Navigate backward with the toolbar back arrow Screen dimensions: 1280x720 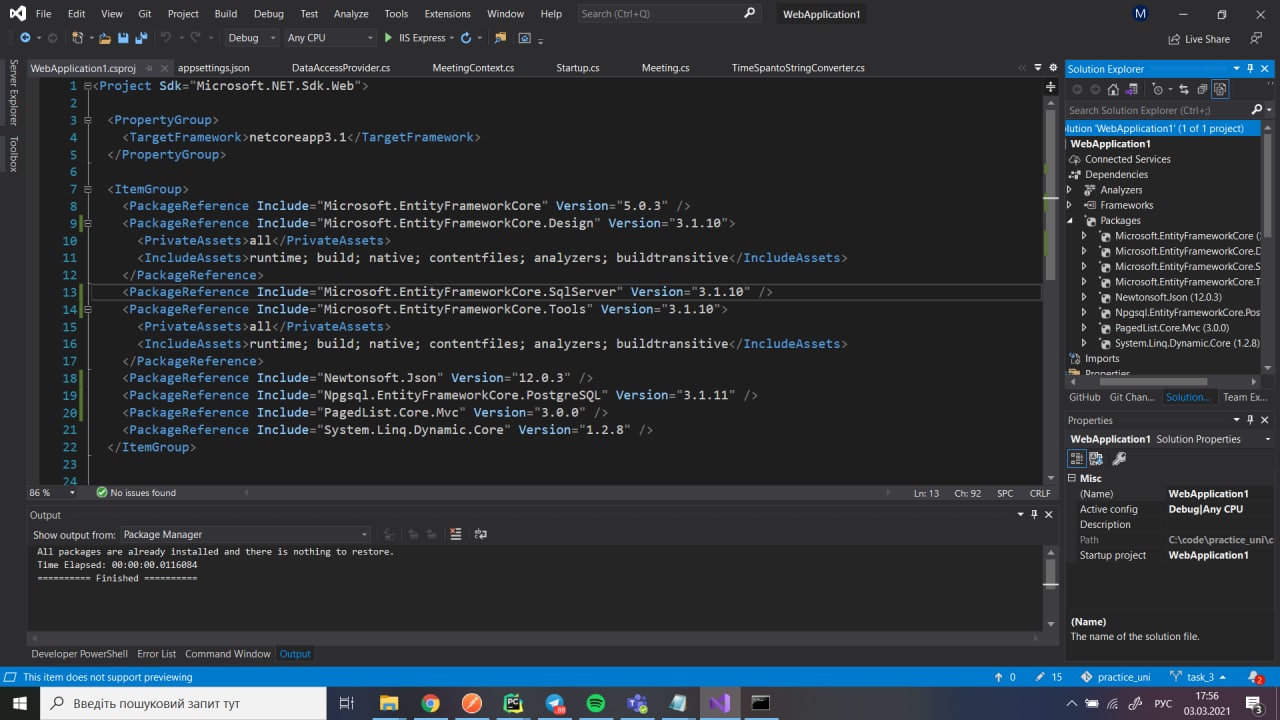pos(25,38)
